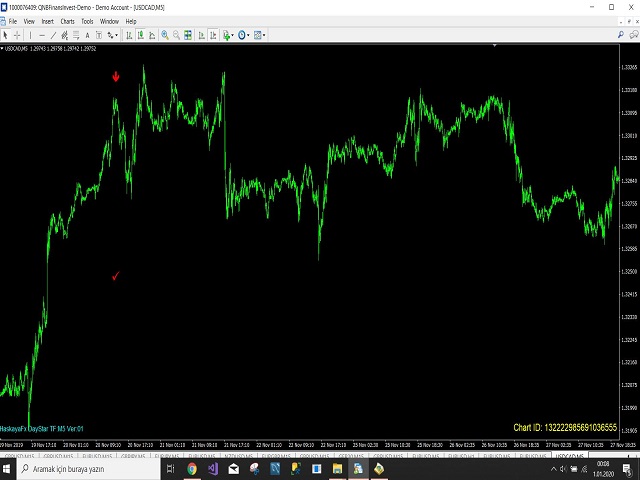Open the Indicators list icon
The height and width of the screenshot is (480, 640).
[x=226, y=36]
